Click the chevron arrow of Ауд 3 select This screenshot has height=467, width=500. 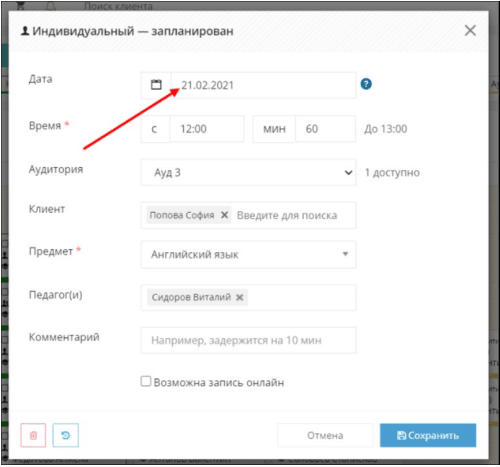click(x=348, y=172)
